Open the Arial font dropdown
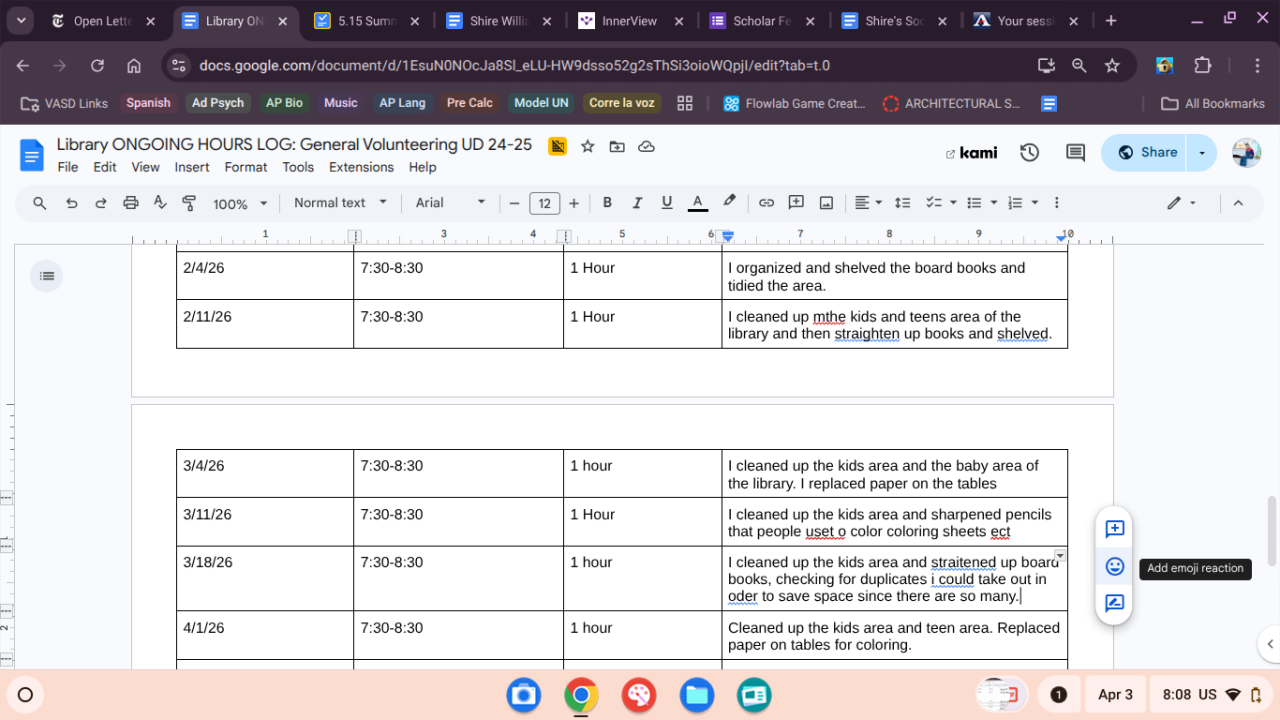The width and height of the screenshot is (1280, 720). pyautogui.click(x=450, y=203)
